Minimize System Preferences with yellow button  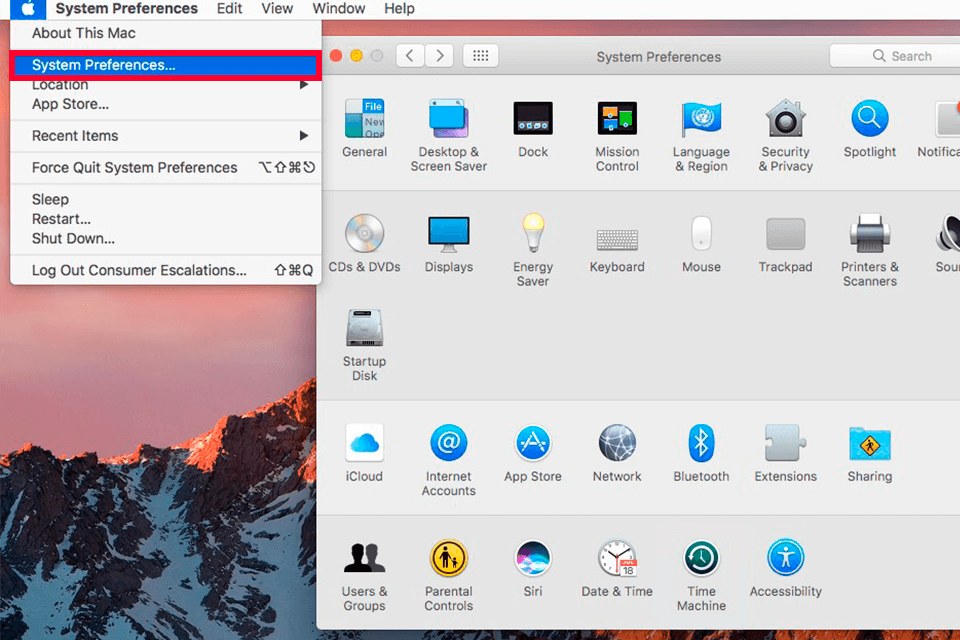tap(356, 56)
